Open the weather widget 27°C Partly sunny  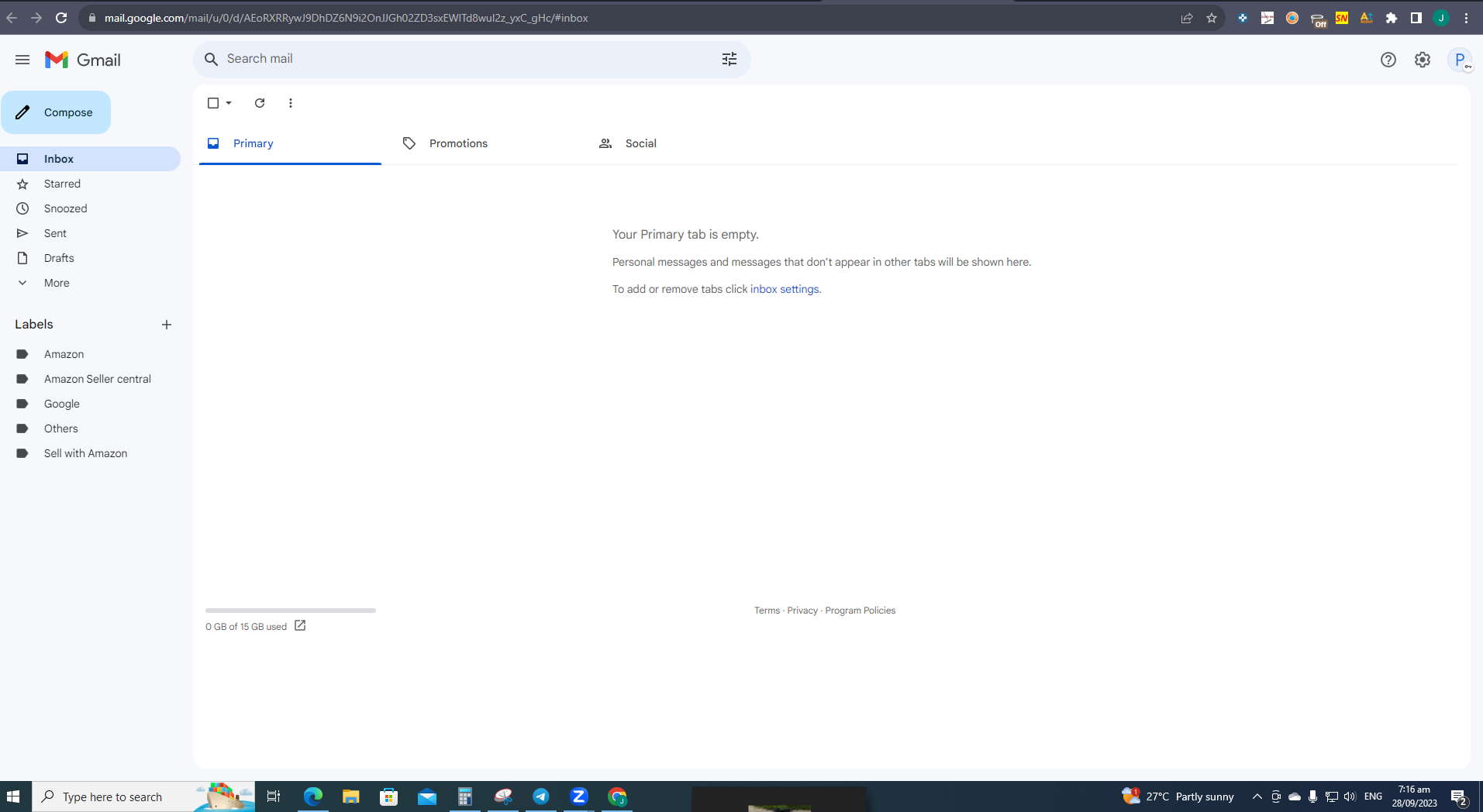click(1178, 797)
